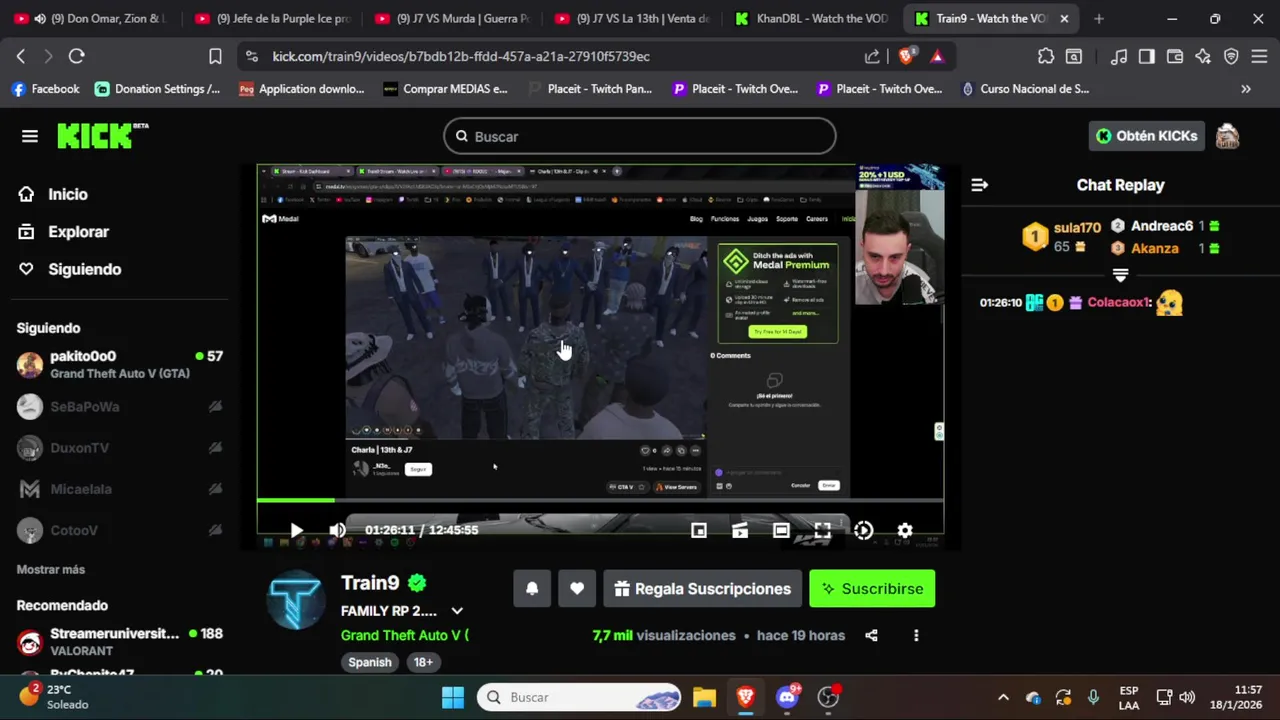The height and width of the screenshot is (720, 1280).
Task: Open the user profile avatar menu
Action: [1227, 136]
